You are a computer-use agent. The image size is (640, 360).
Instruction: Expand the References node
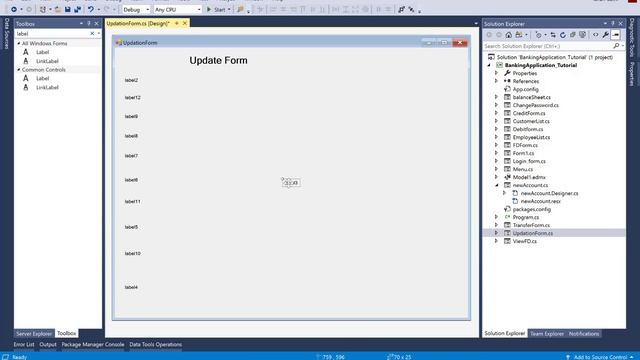coord(496,81)
